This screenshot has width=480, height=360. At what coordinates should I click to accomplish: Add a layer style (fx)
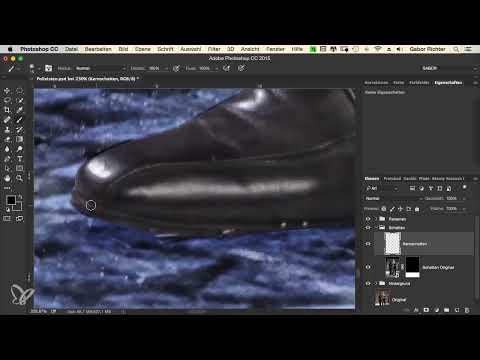click(x=416, y=310)
